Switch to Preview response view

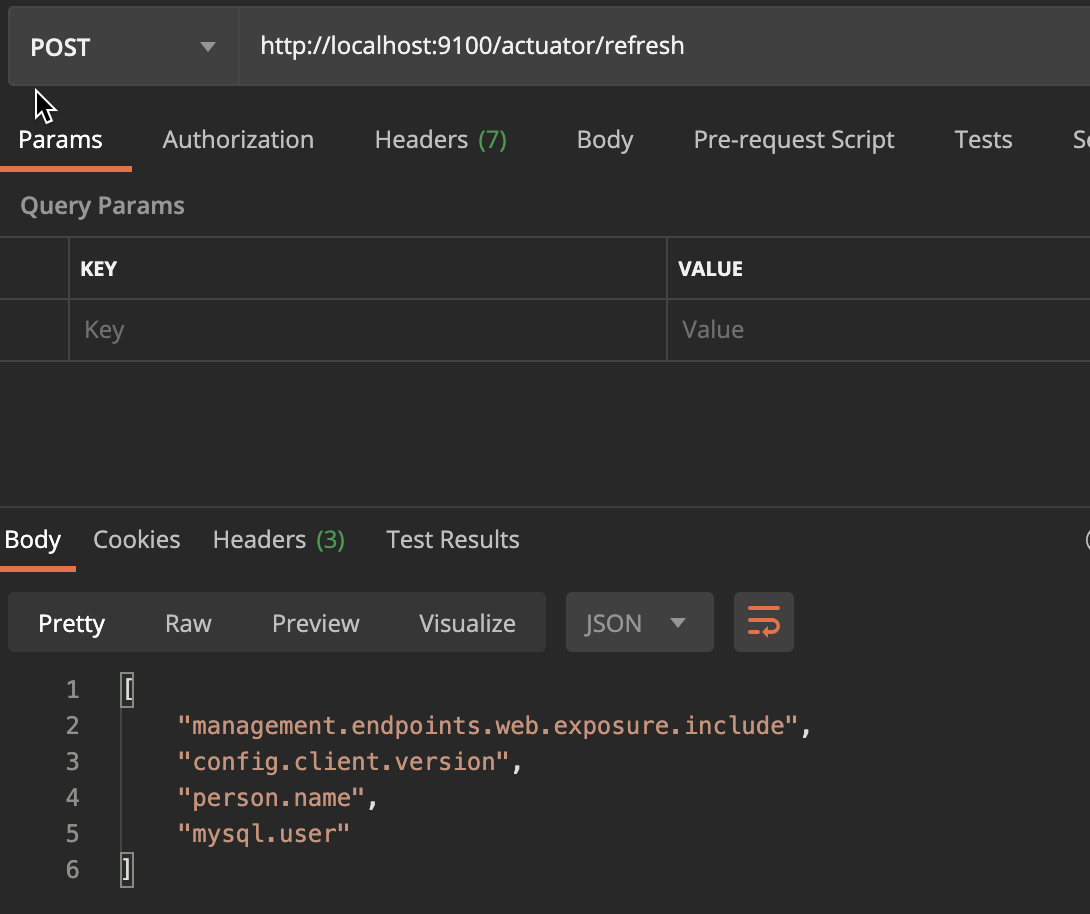pos(315,623)
